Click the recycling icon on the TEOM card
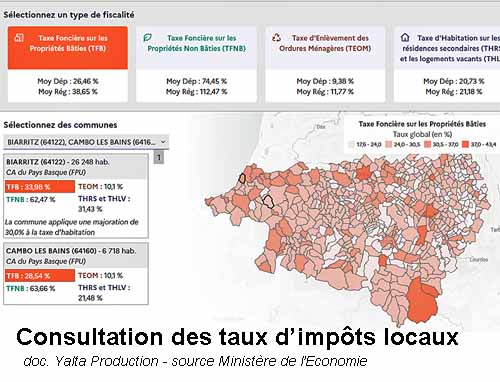The image size is (500, 382). (276, 38)
